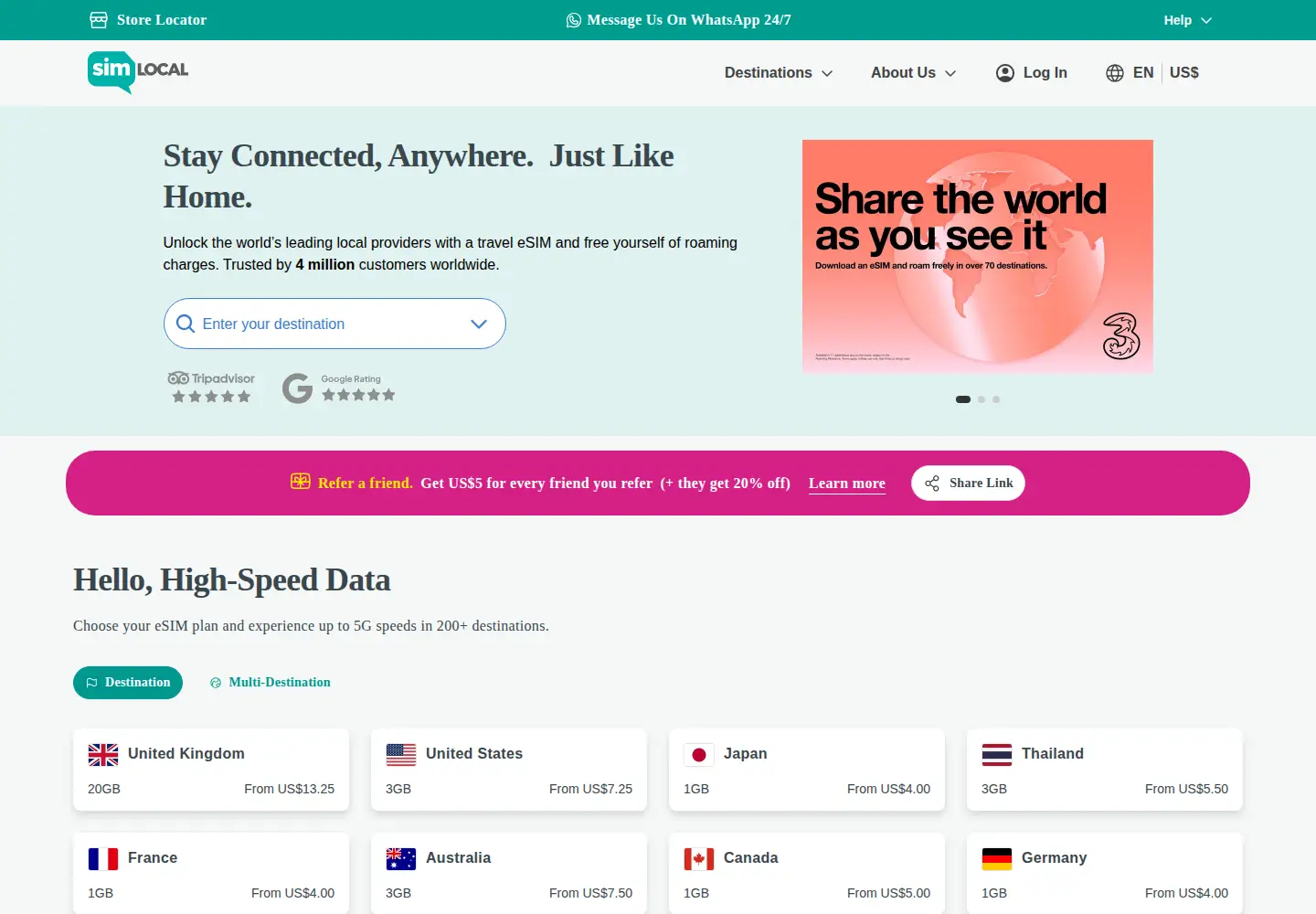Select first carousel indicator dot

click(x=963, y=399)
